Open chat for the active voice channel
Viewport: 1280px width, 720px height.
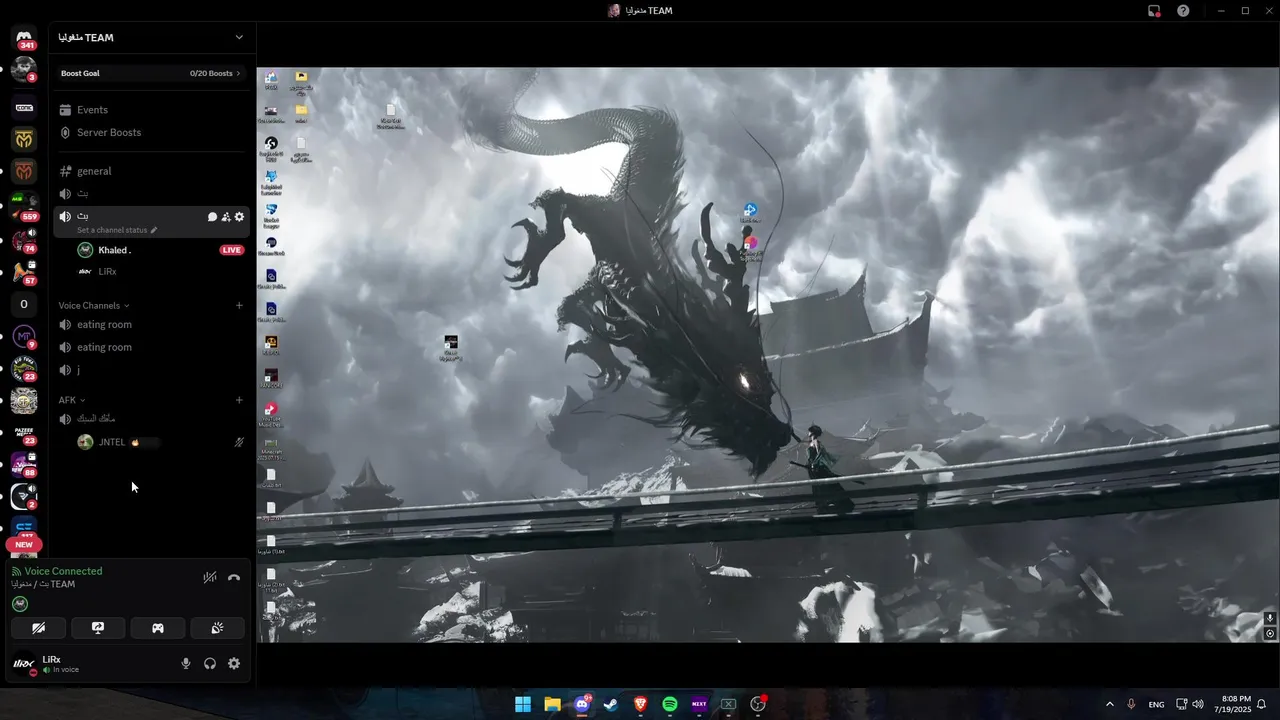212,217
